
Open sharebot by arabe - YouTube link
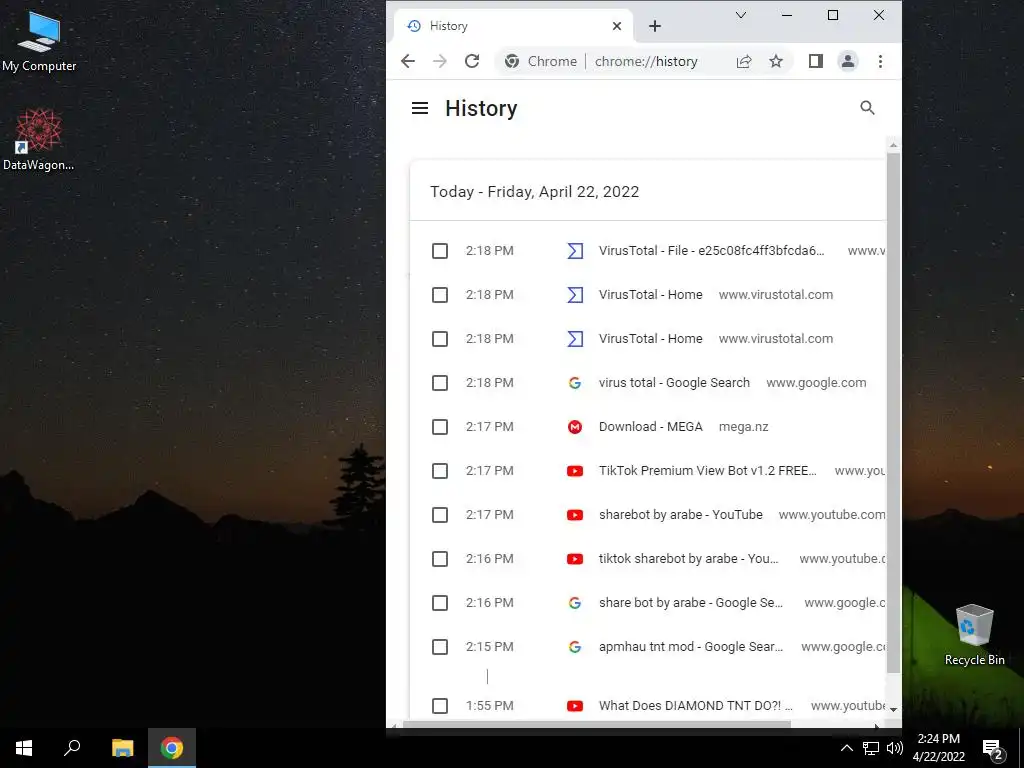(680, 515)
